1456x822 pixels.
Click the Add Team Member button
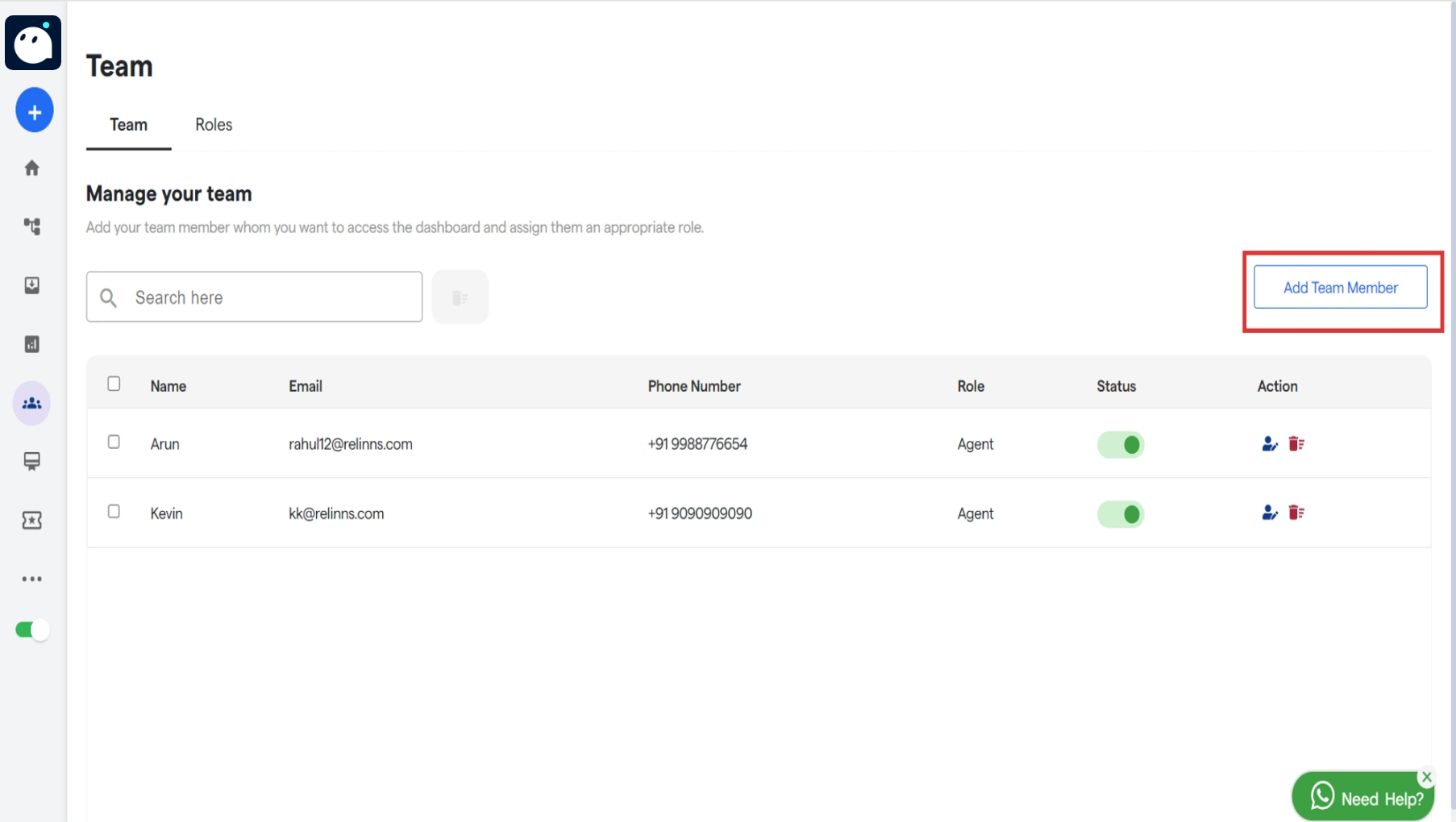click(1341, 287)
